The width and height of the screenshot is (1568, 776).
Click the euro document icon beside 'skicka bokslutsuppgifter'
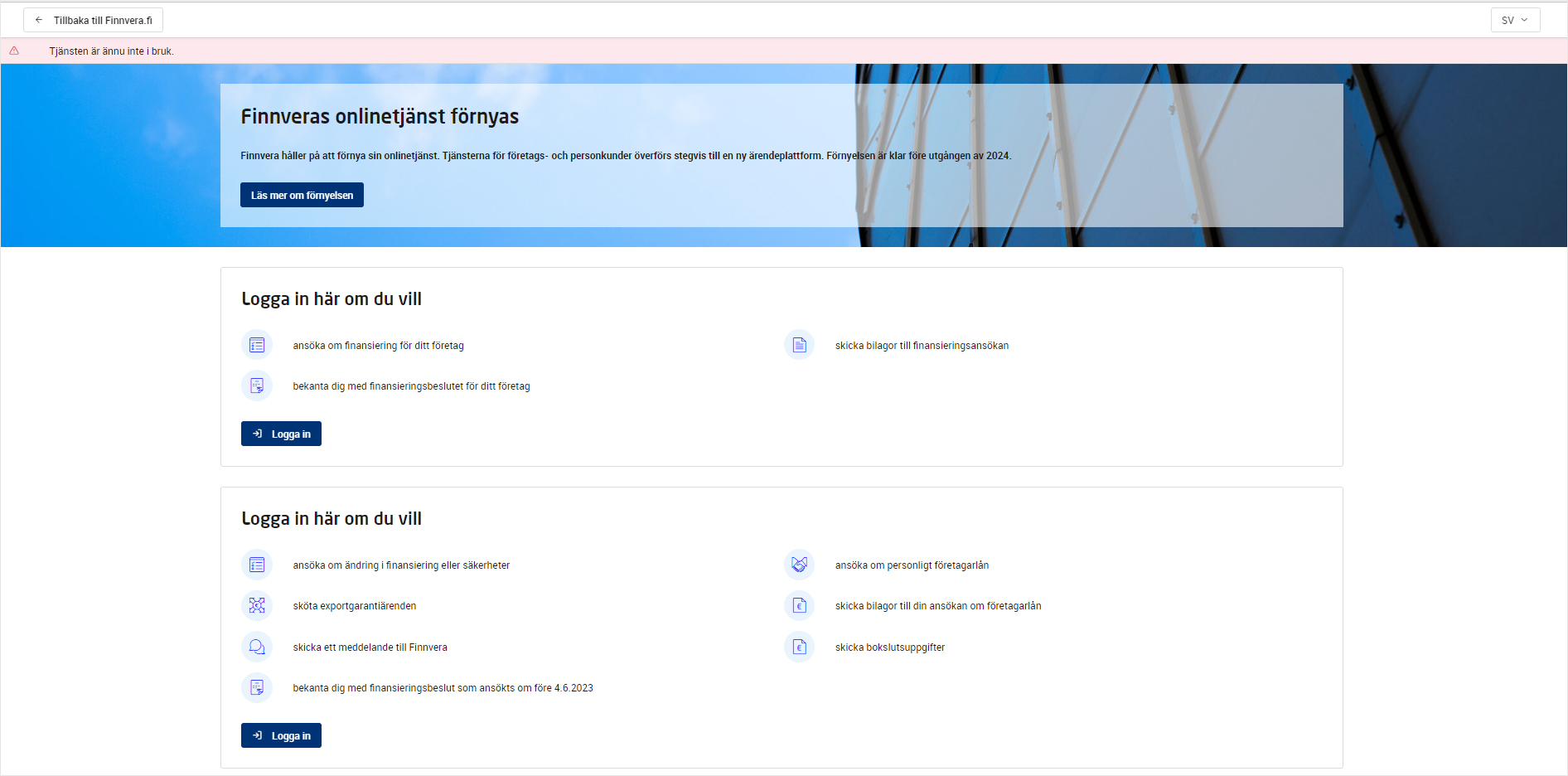click(799, 647)
